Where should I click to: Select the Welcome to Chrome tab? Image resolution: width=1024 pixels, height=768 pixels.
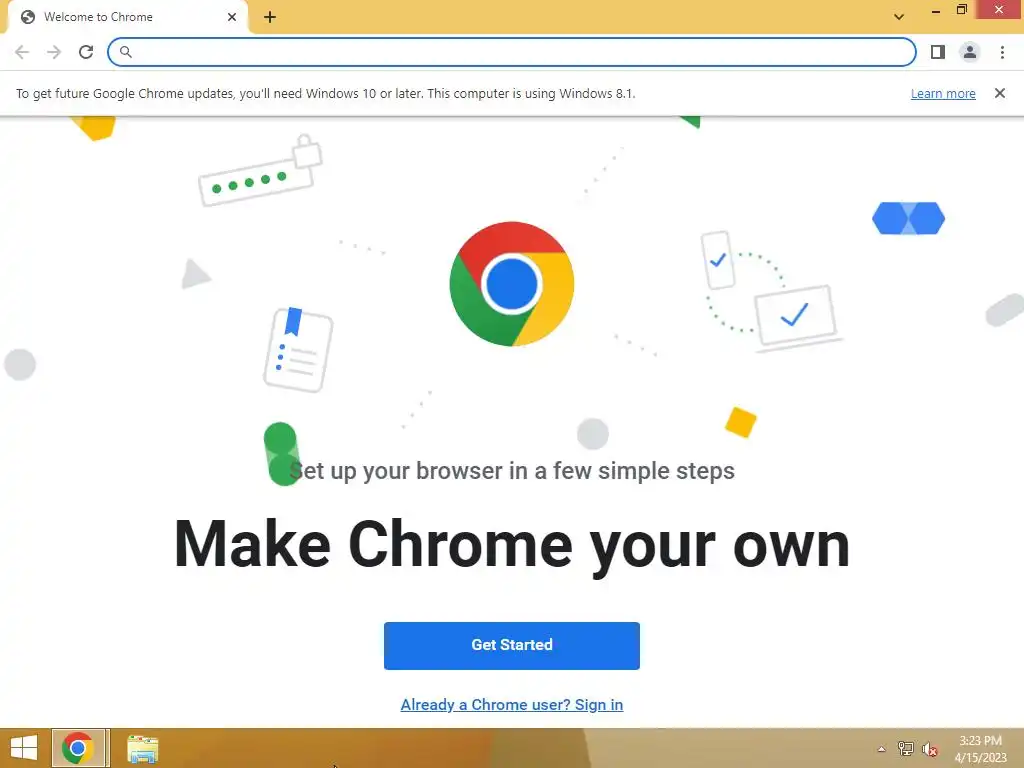point(127,17)
